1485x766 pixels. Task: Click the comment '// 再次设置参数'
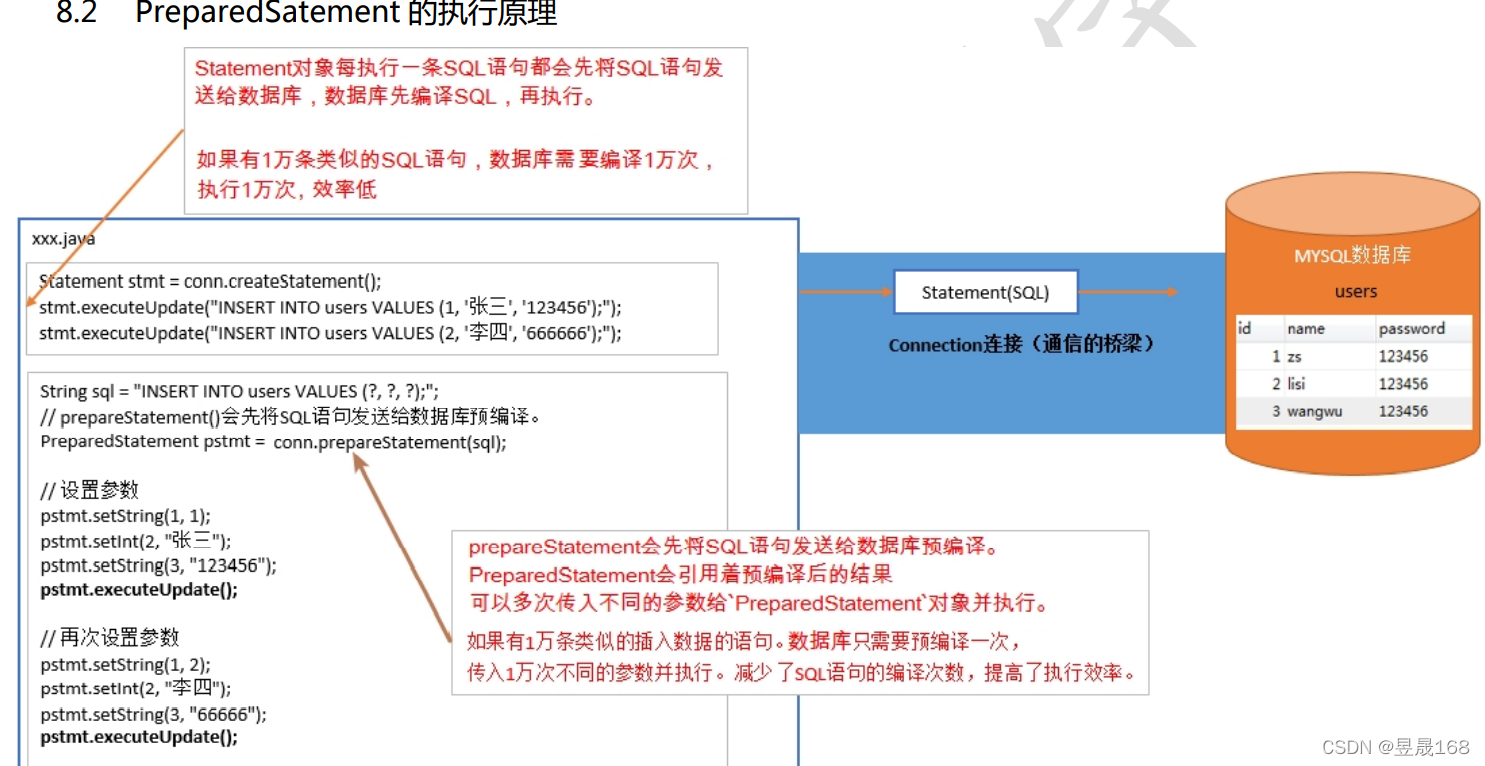tap(109, 639)
